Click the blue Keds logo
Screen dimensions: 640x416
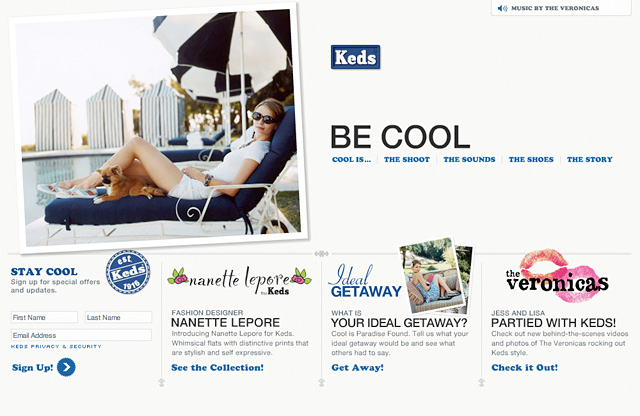[356, 57]
